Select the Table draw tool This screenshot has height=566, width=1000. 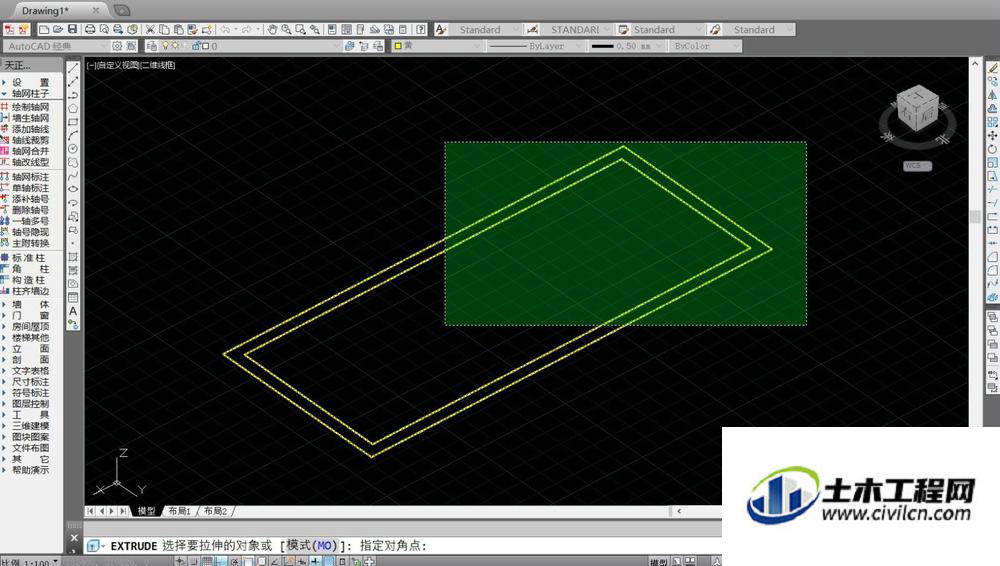pos(73,297)
